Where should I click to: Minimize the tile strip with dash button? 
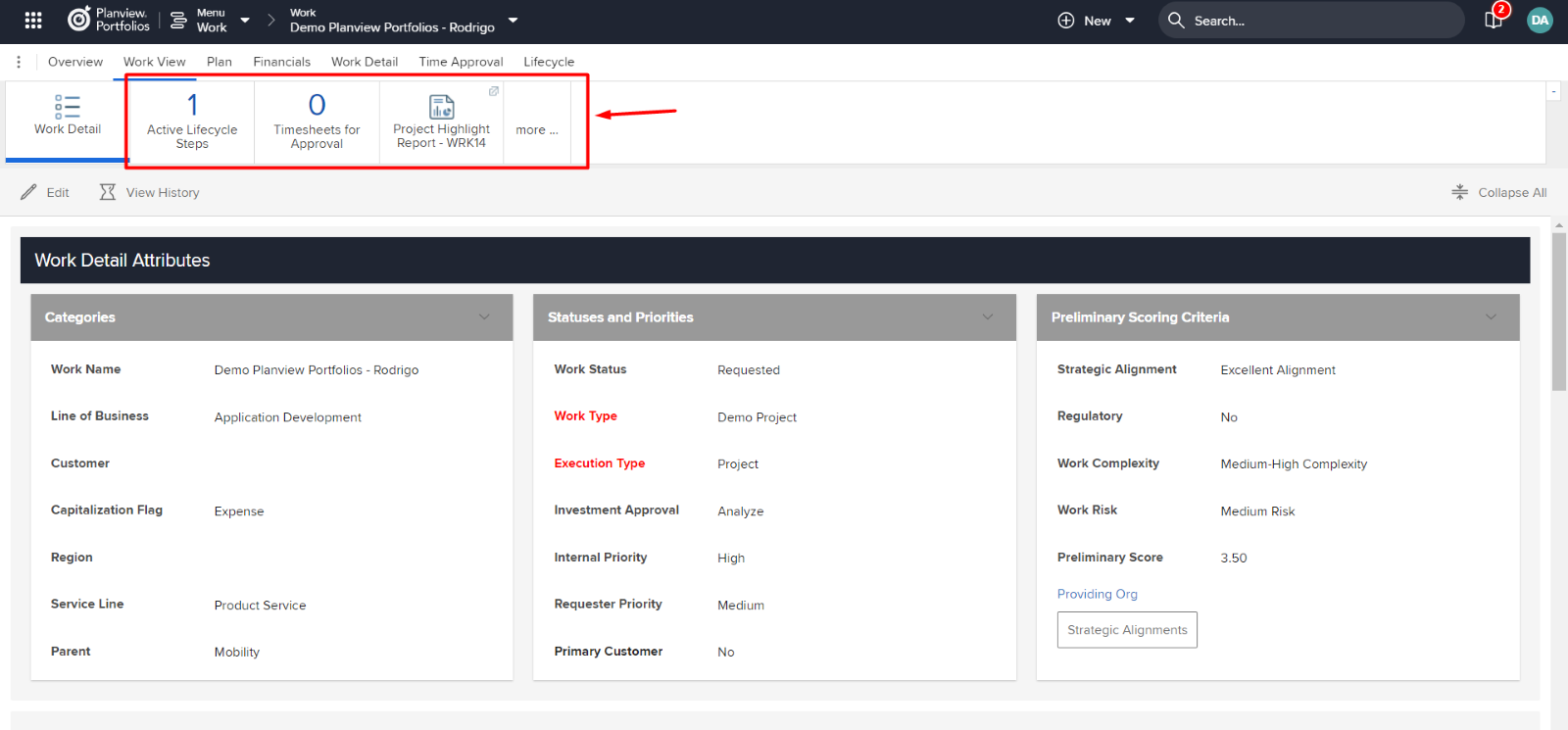(x=1553, y=91)
